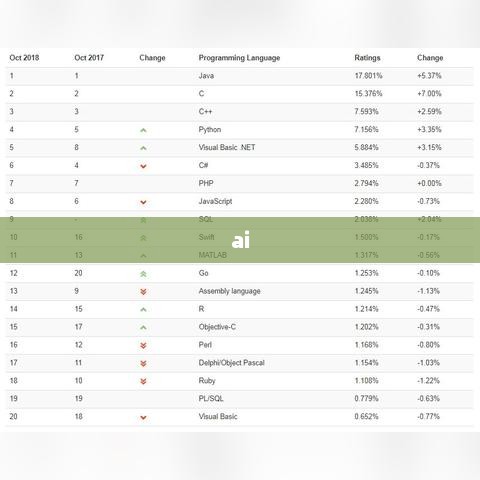
Task: Click double down arrow beside Assembly language
Action: pyautogui.click(x=143, y=292)
